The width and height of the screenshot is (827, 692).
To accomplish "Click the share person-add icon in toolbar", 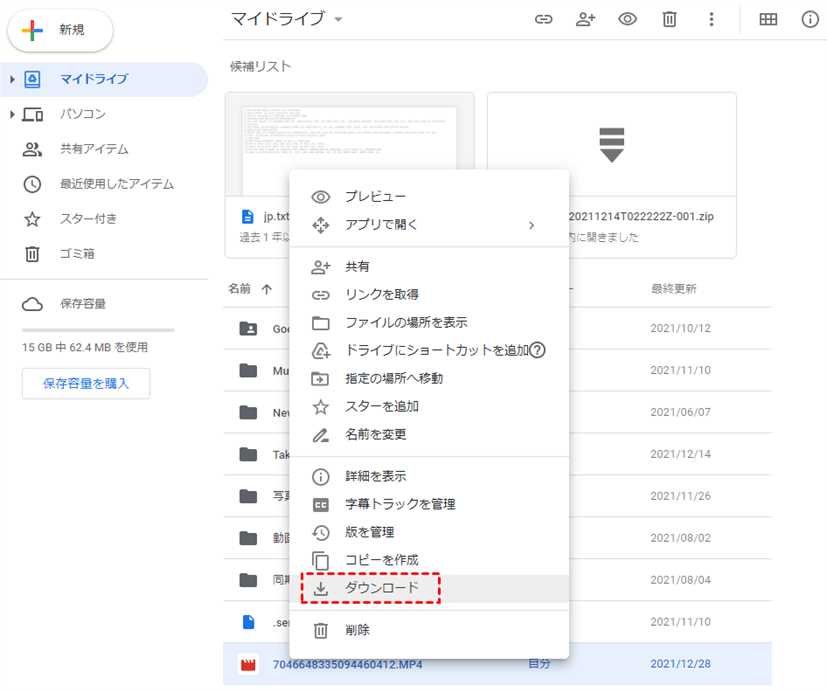I will [585, 19].
